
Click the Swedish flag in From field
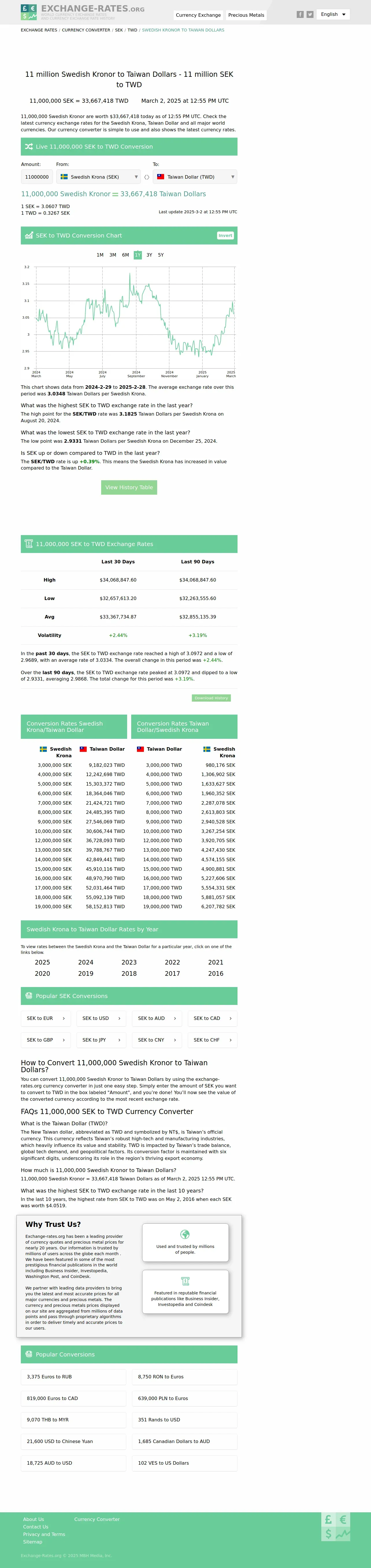tap(64, 177)
